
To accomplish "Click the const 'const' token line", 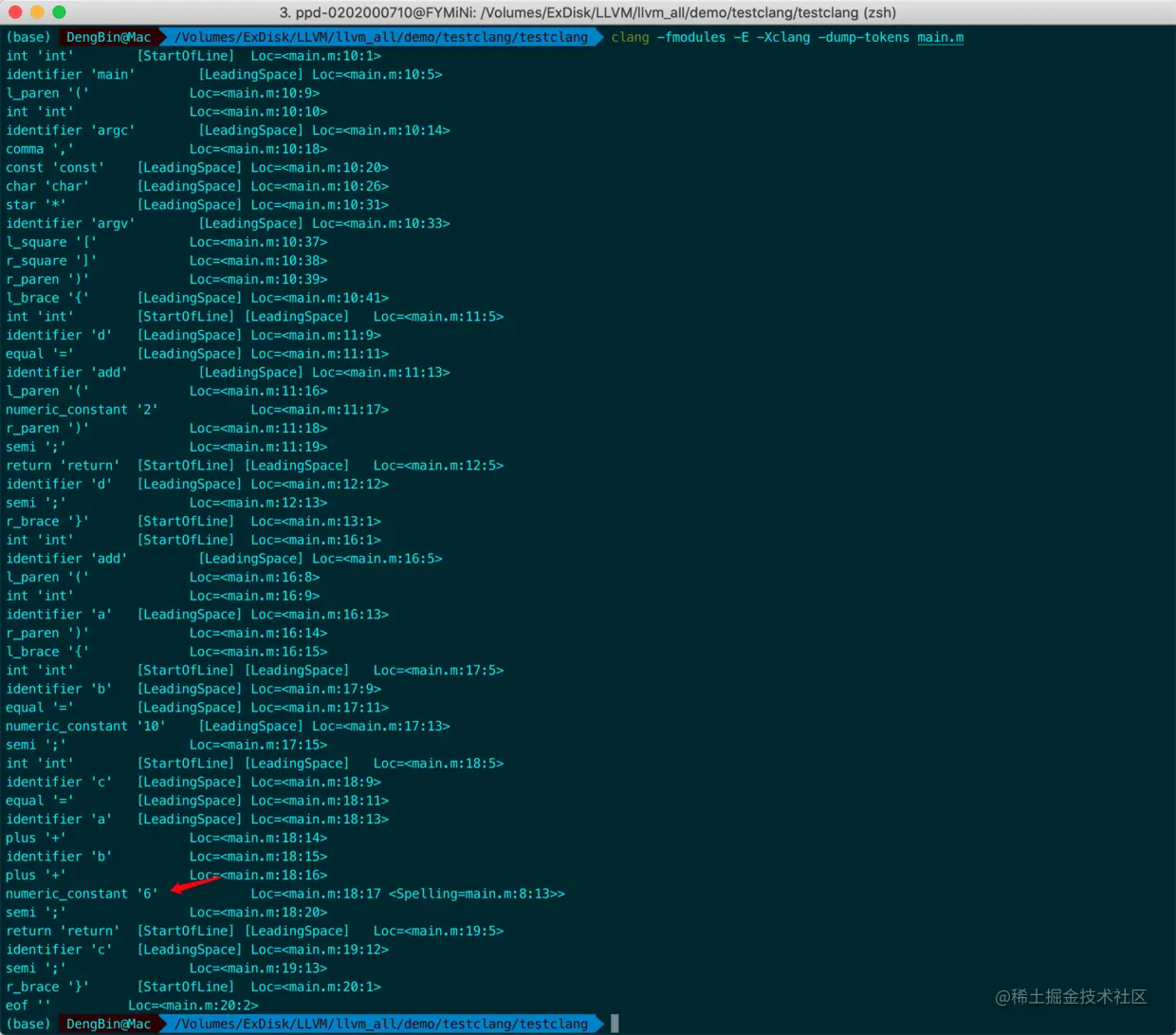I will pos(197,167).
